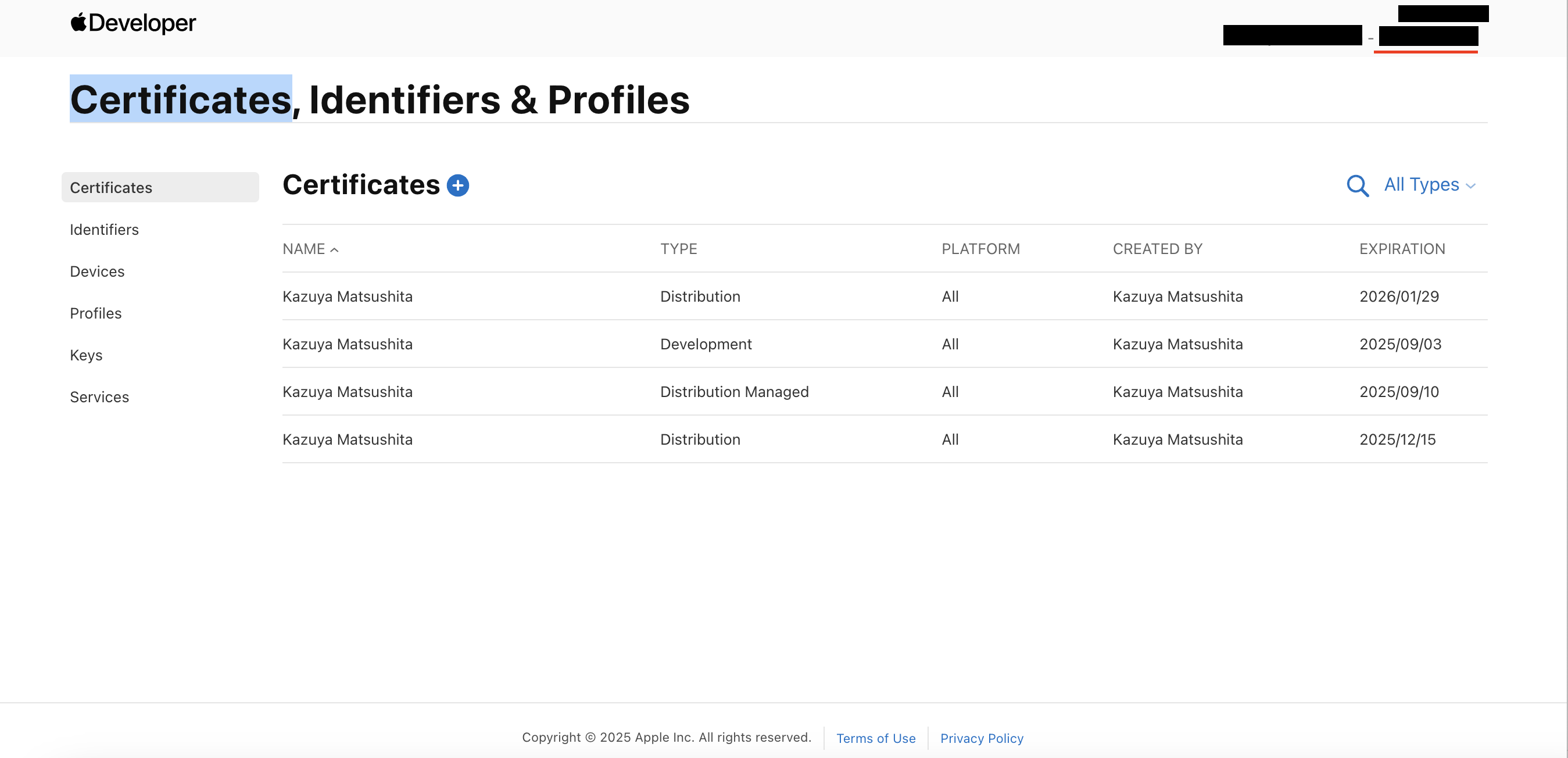
Task: Open the Distribution certificate expiring 2026/01/29
Action: coord(348,296)
